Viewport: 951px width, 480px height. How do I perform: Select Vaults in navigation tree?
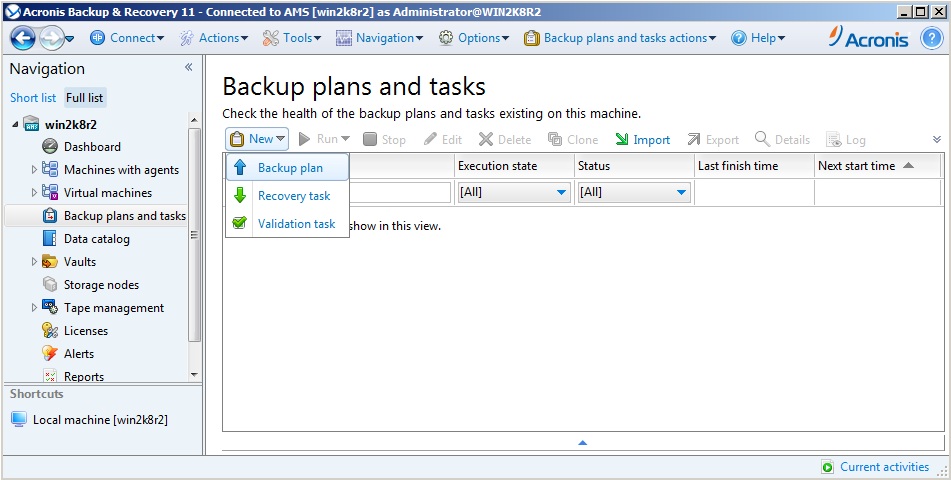coord(79,262)
